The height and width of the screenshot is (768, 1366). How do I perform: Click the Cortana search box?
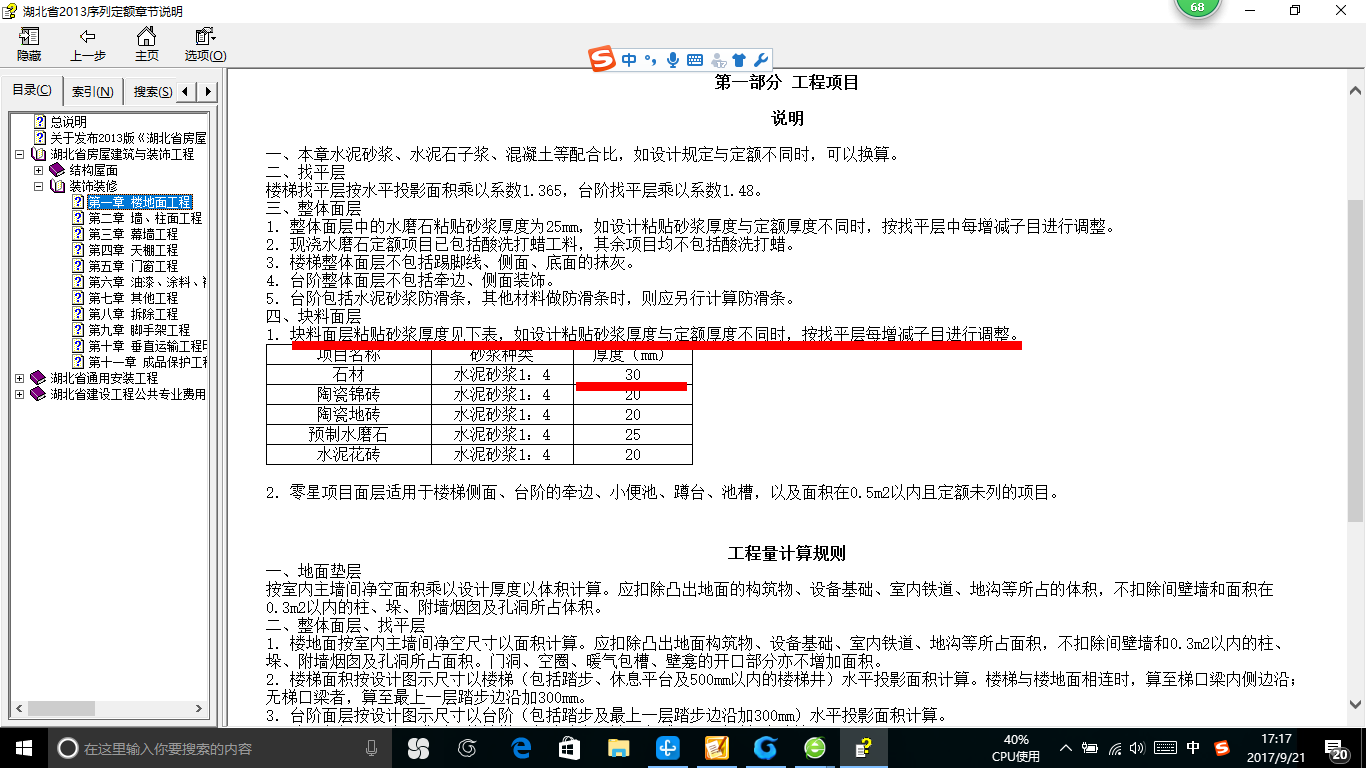point(220,748)
